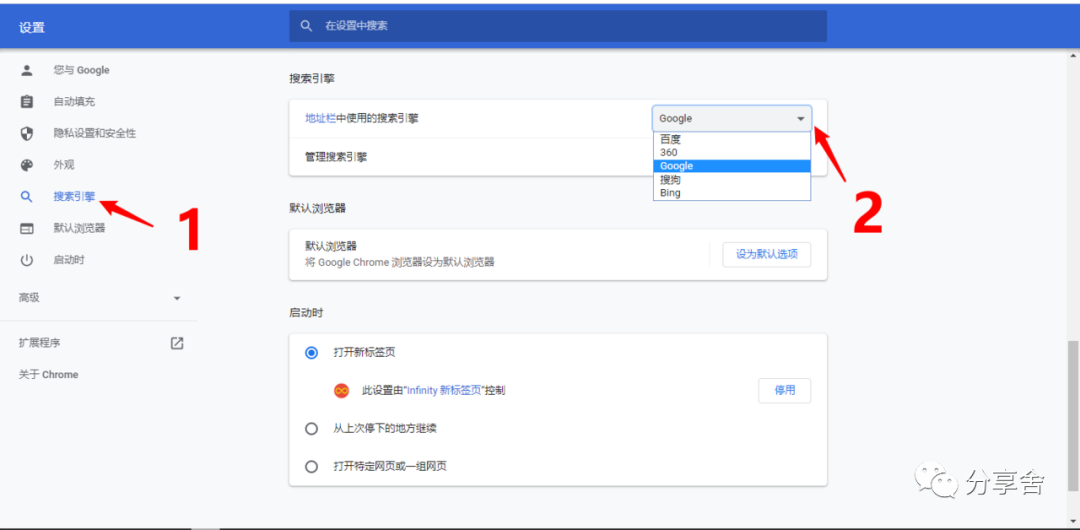1080x530 pixels.
Task: Go to 启动时 in the sidebar
Action: click(x=69, y=260)
